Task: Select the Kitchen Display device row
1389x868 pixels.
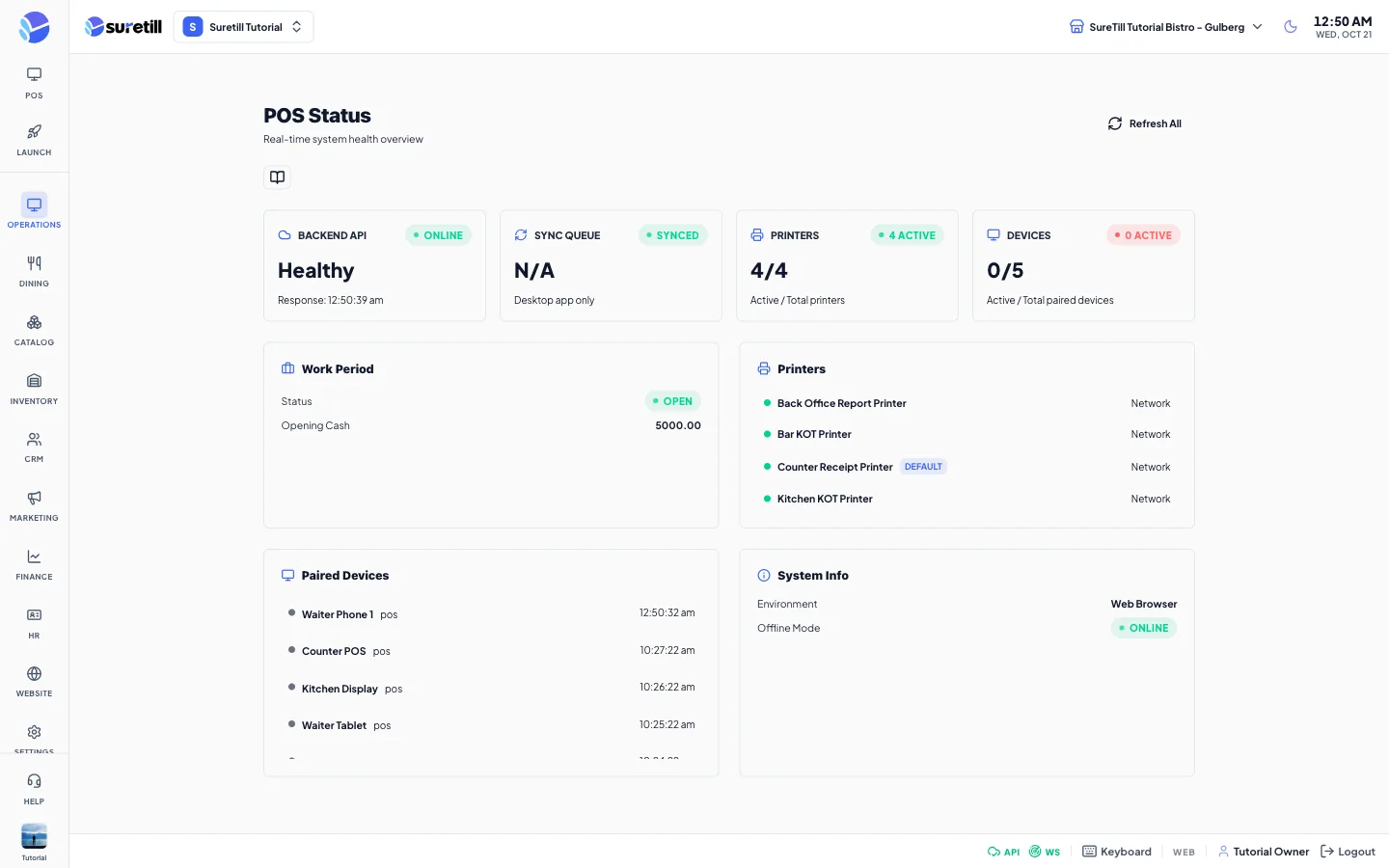Action: (491, 689)
